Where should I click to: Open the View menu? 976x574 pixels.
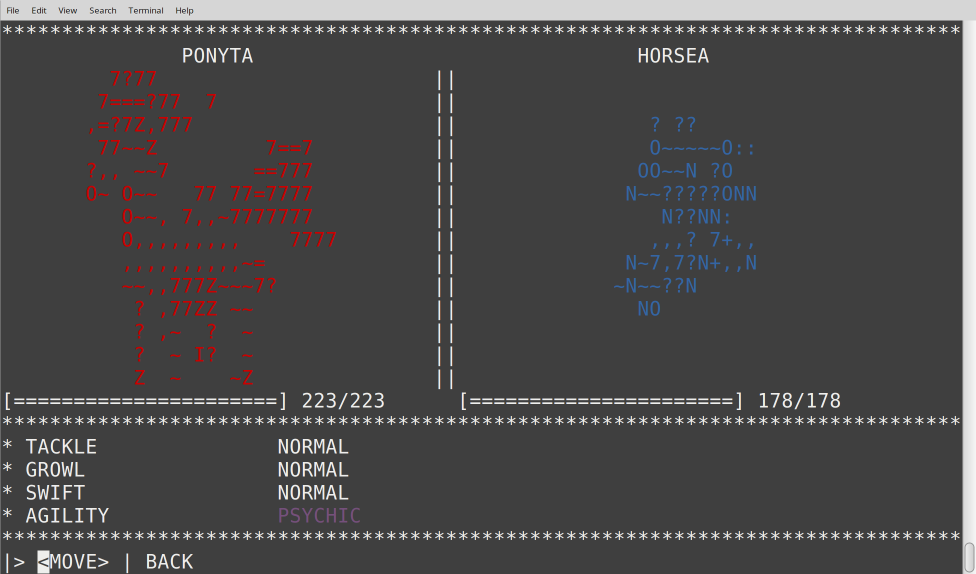pyautogui.click(x=67, y=11)
